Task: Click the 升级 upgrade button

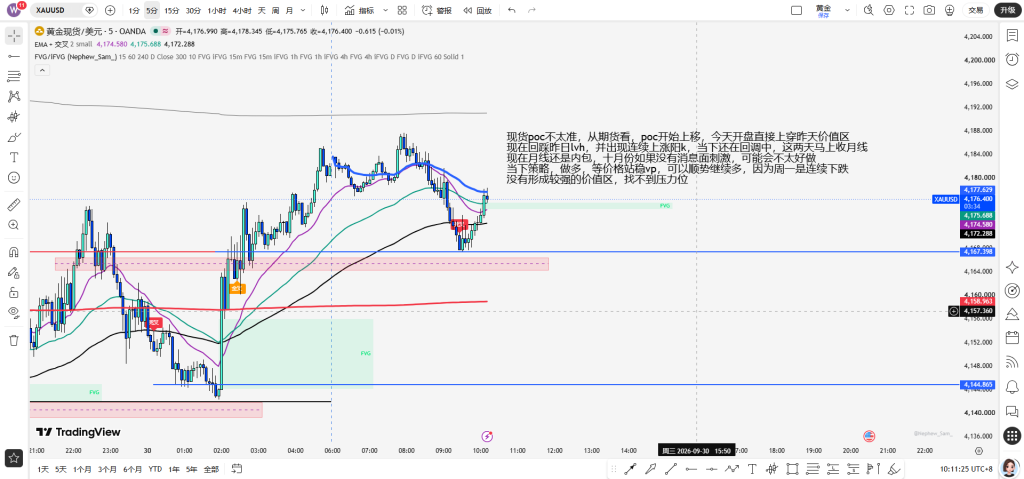Action: 1006,10
